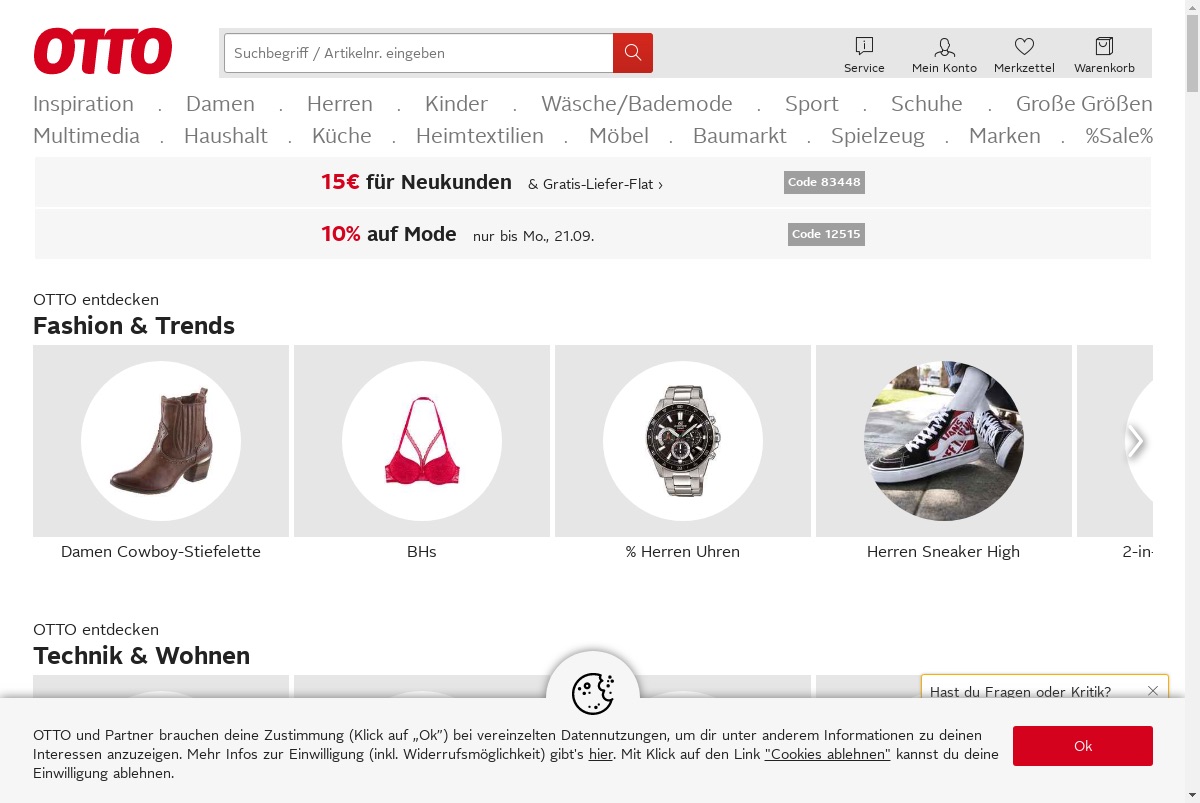
Task: Click the 'Cookies ablehnen' link
Action: pyautogui.click(x=827, y=754)
